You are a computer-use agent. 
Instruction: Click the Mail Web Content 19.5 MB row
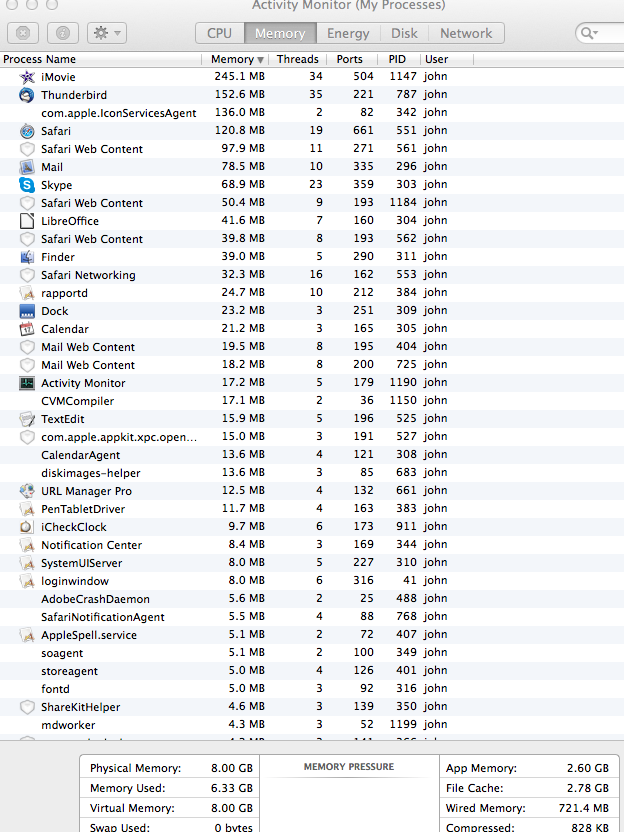coord(312,347)
